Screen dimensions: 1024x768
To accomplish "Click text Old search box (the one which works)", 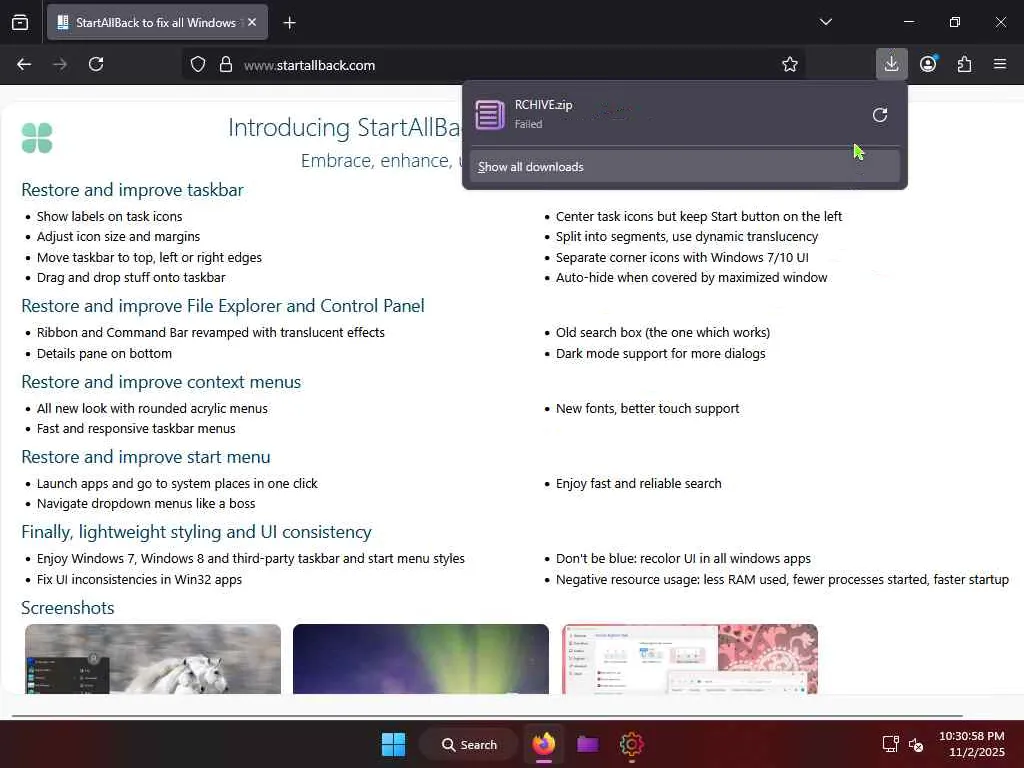I will 662,332.
